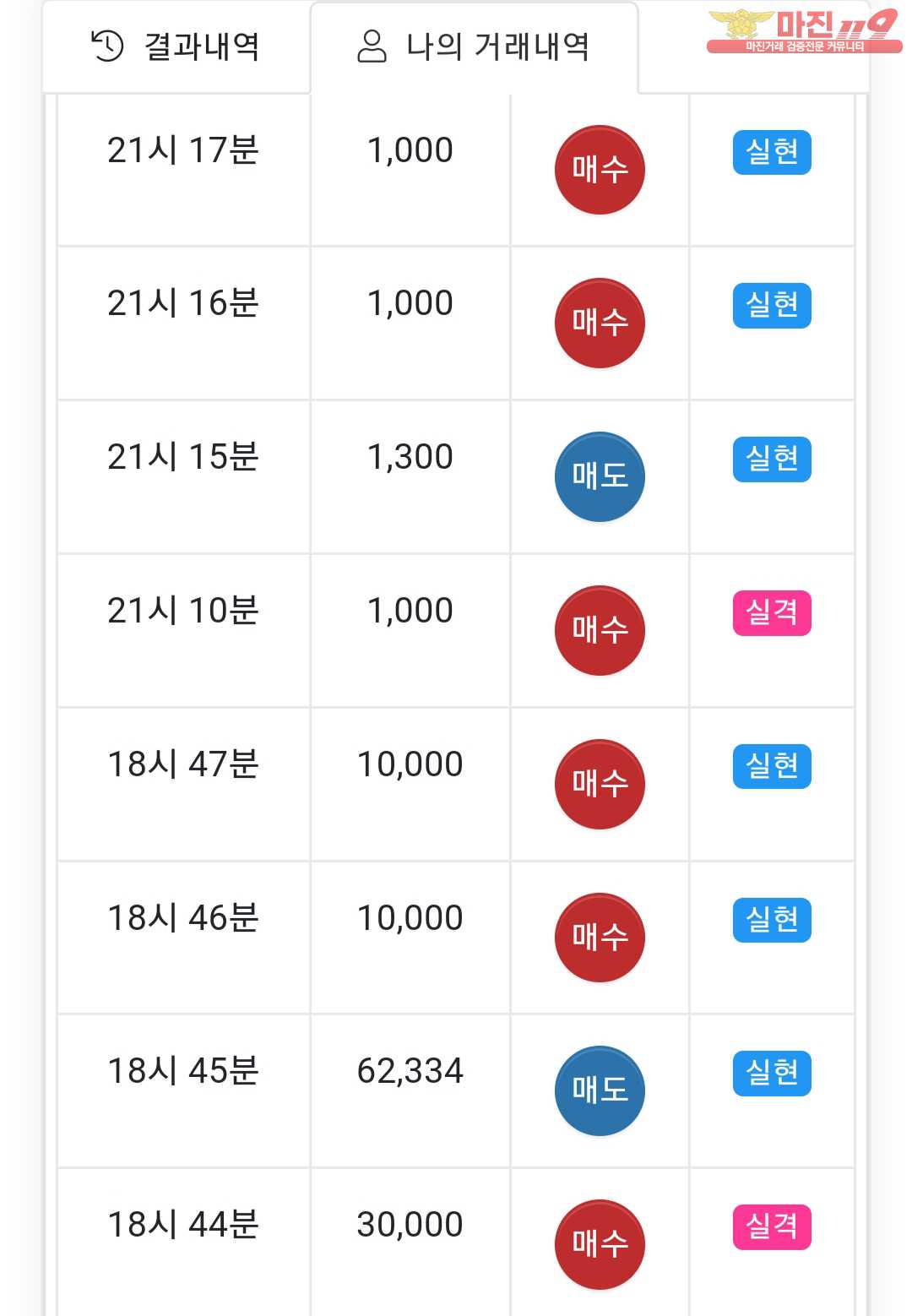Screen dimensions: 912x1316
Task: Click red 매수 circle for 18시 44분
Action: [600, 1244]
